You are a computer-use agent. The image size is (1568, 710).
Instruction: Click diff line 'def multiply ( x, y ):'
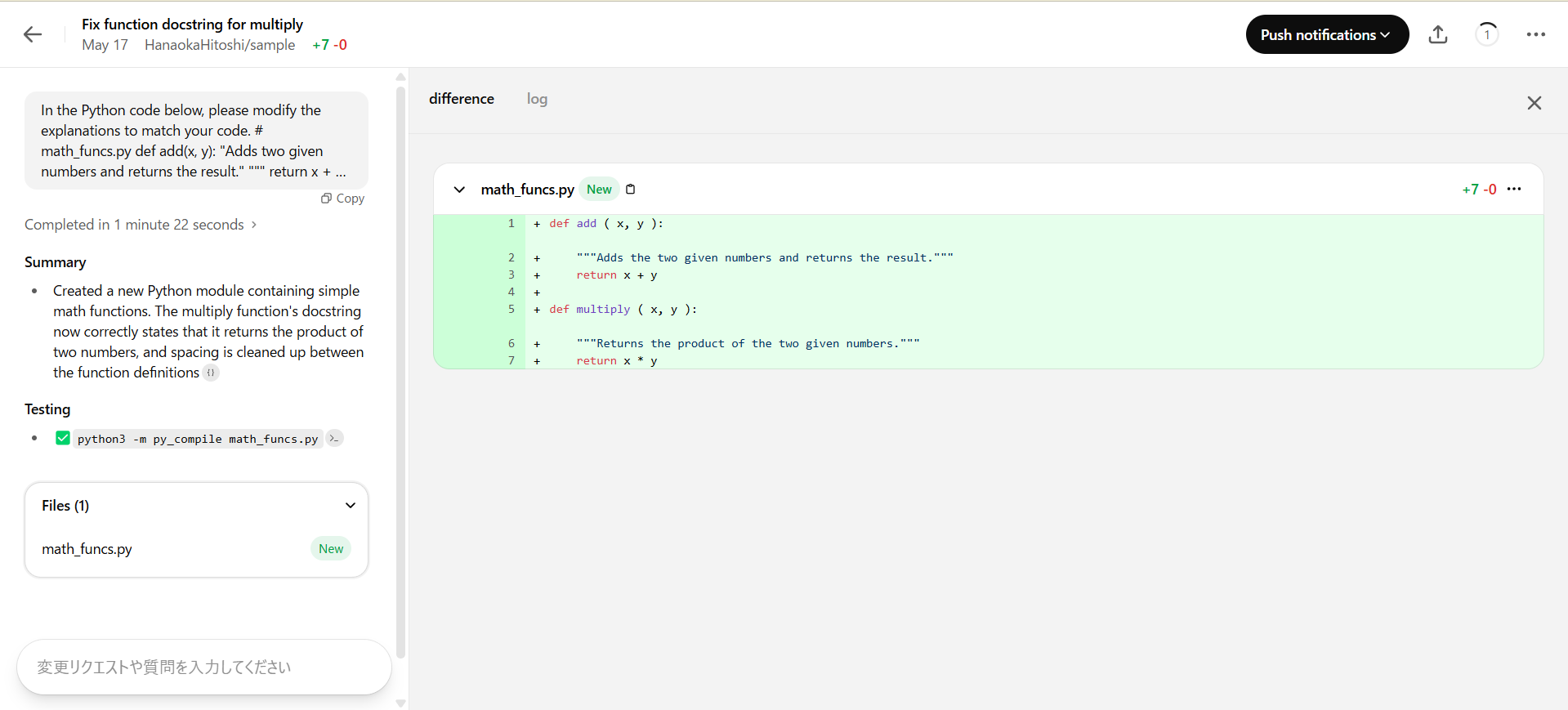pyautogui.click(x=623, y=310)
